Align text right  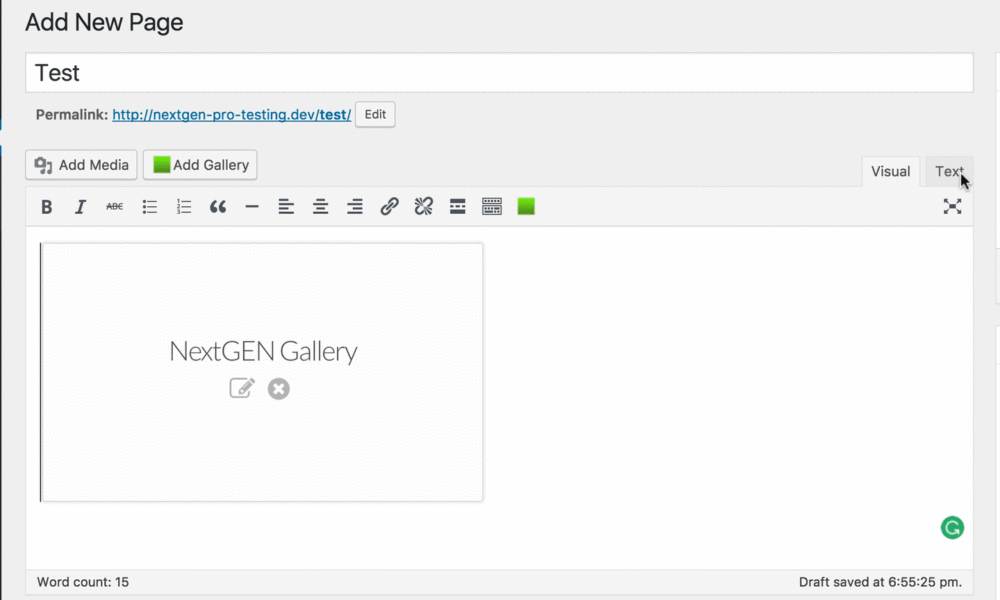[355, 207]
